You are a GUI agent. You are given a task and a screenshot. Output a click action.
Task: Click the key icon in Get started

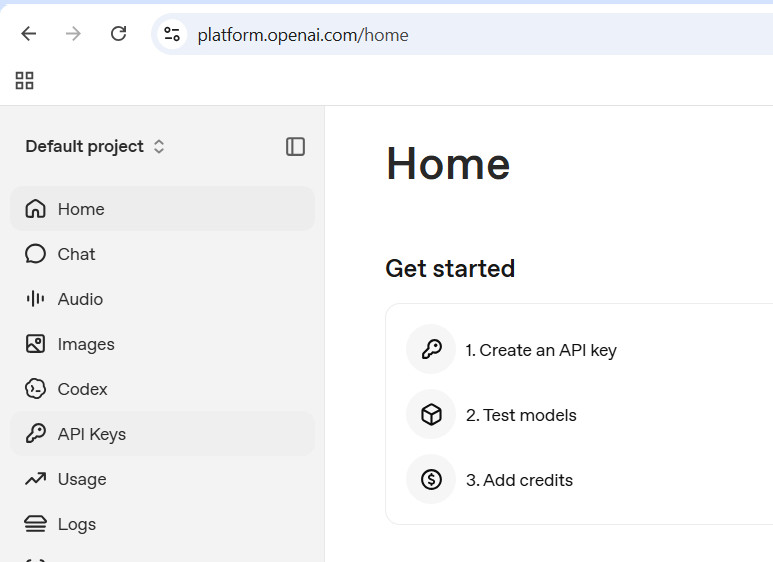pyautogui.click(x=431, y=350)
